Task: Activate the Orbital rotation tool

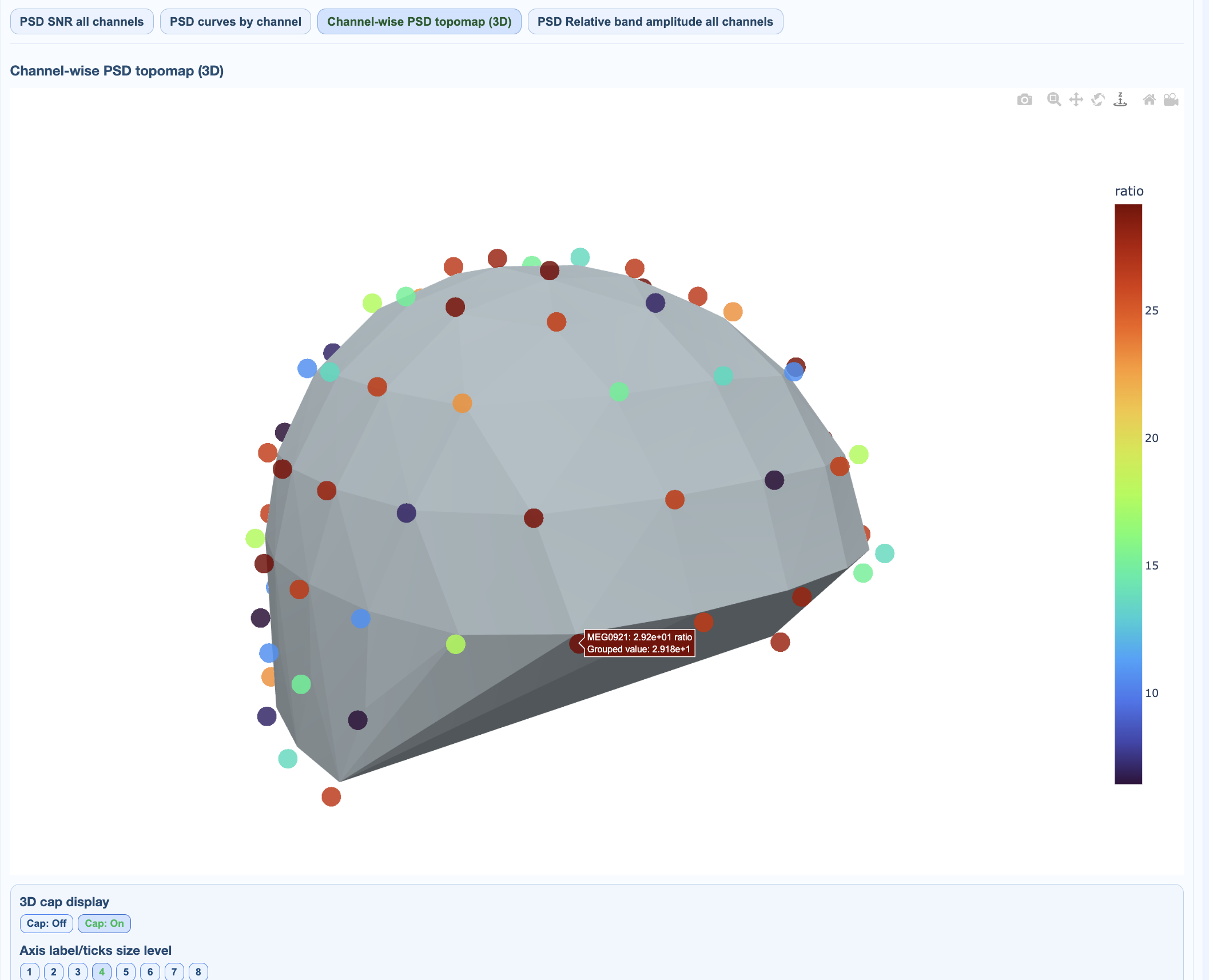Action: pyautogui.click(x=1098, y=100)
